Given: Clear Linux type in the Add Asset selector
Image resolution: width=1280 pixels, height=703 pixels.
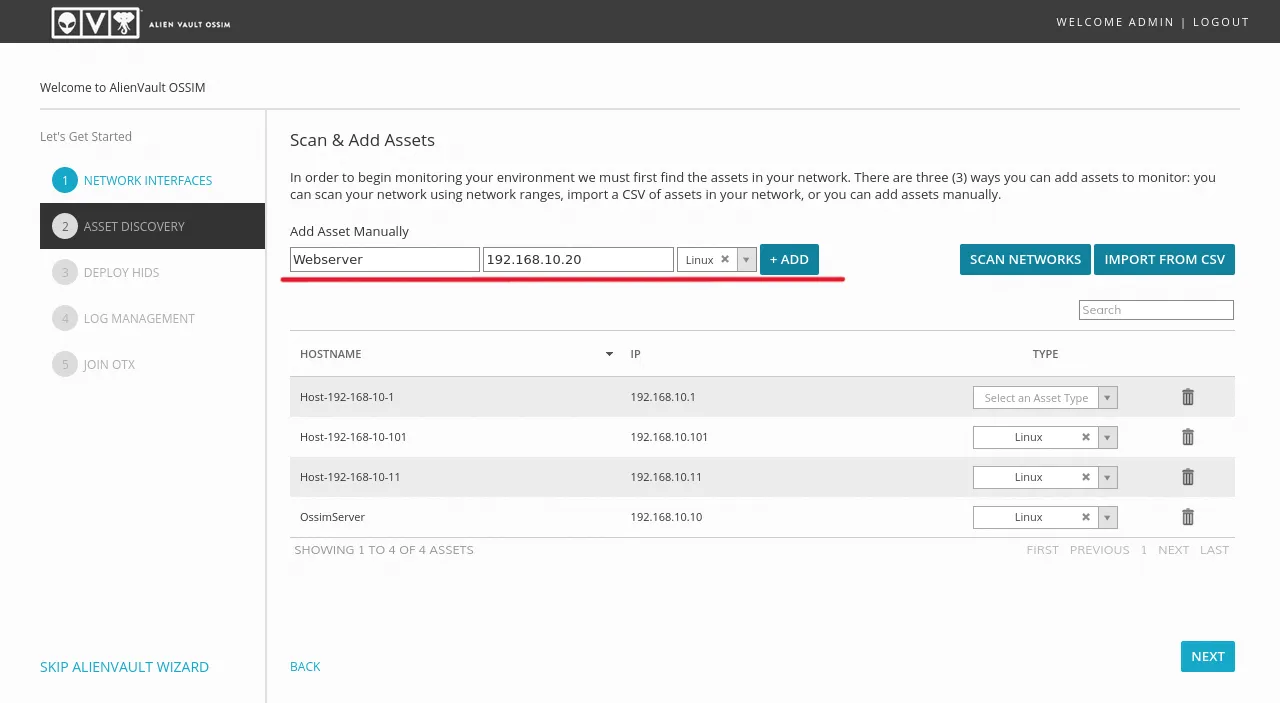Looking at the screenshot, I should [725, 260].
